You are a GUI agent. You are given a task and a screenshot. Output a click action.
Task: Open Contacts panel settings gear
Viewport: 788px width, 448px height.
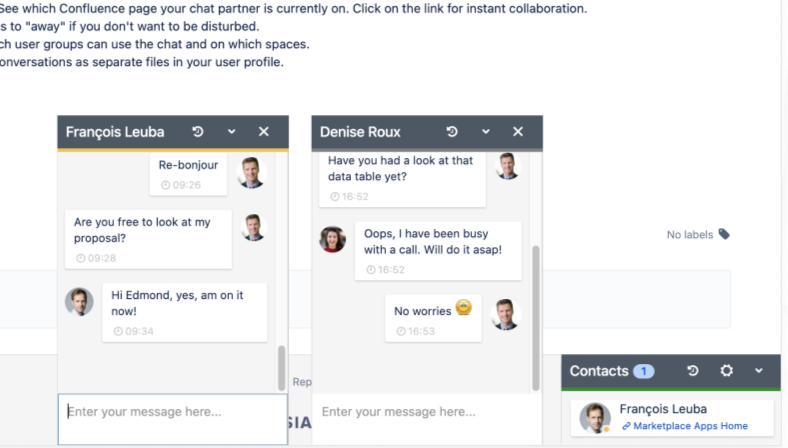727,371
